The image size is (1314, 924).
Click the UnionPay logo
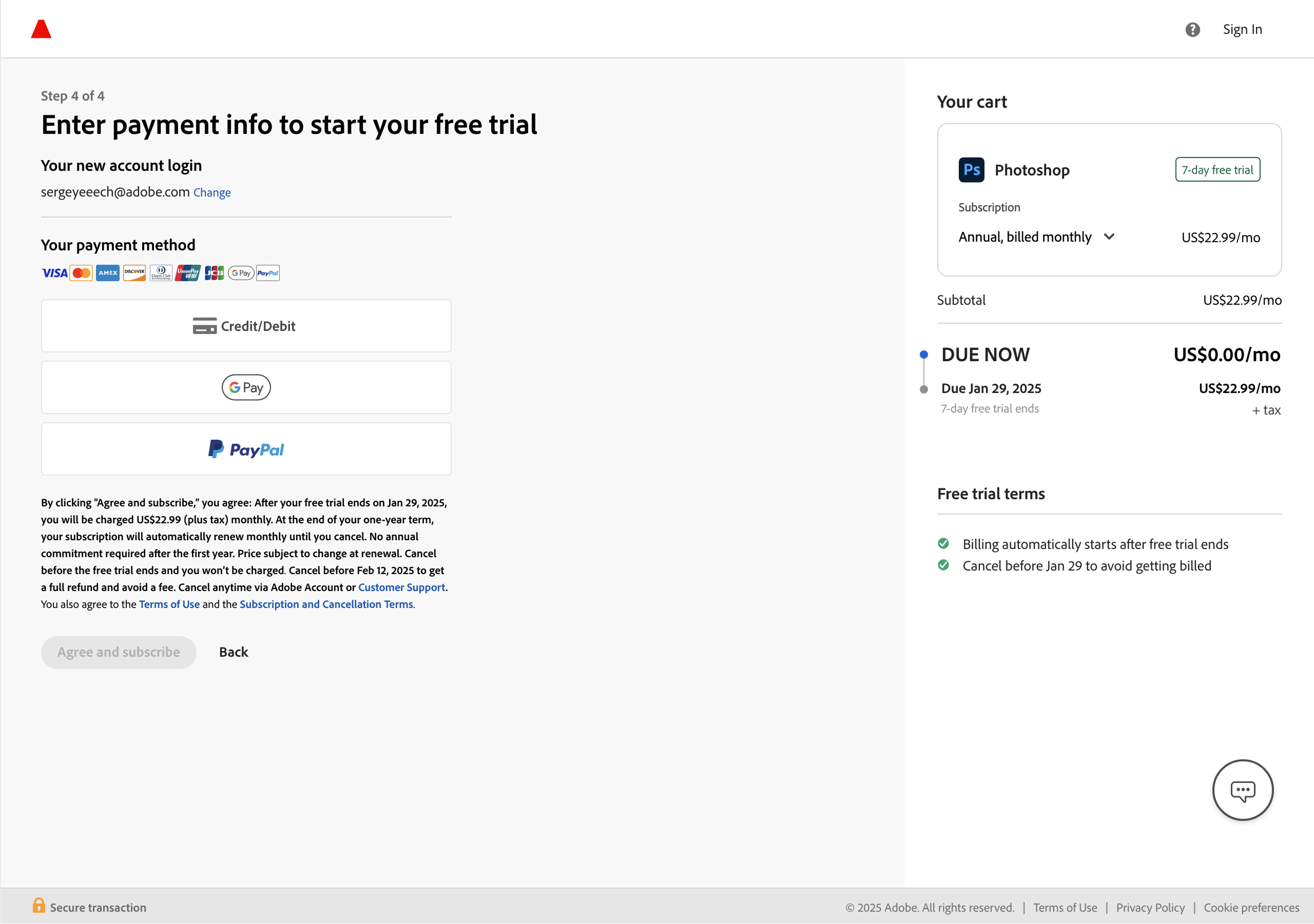pyautogui.click(x=188, y=273)
